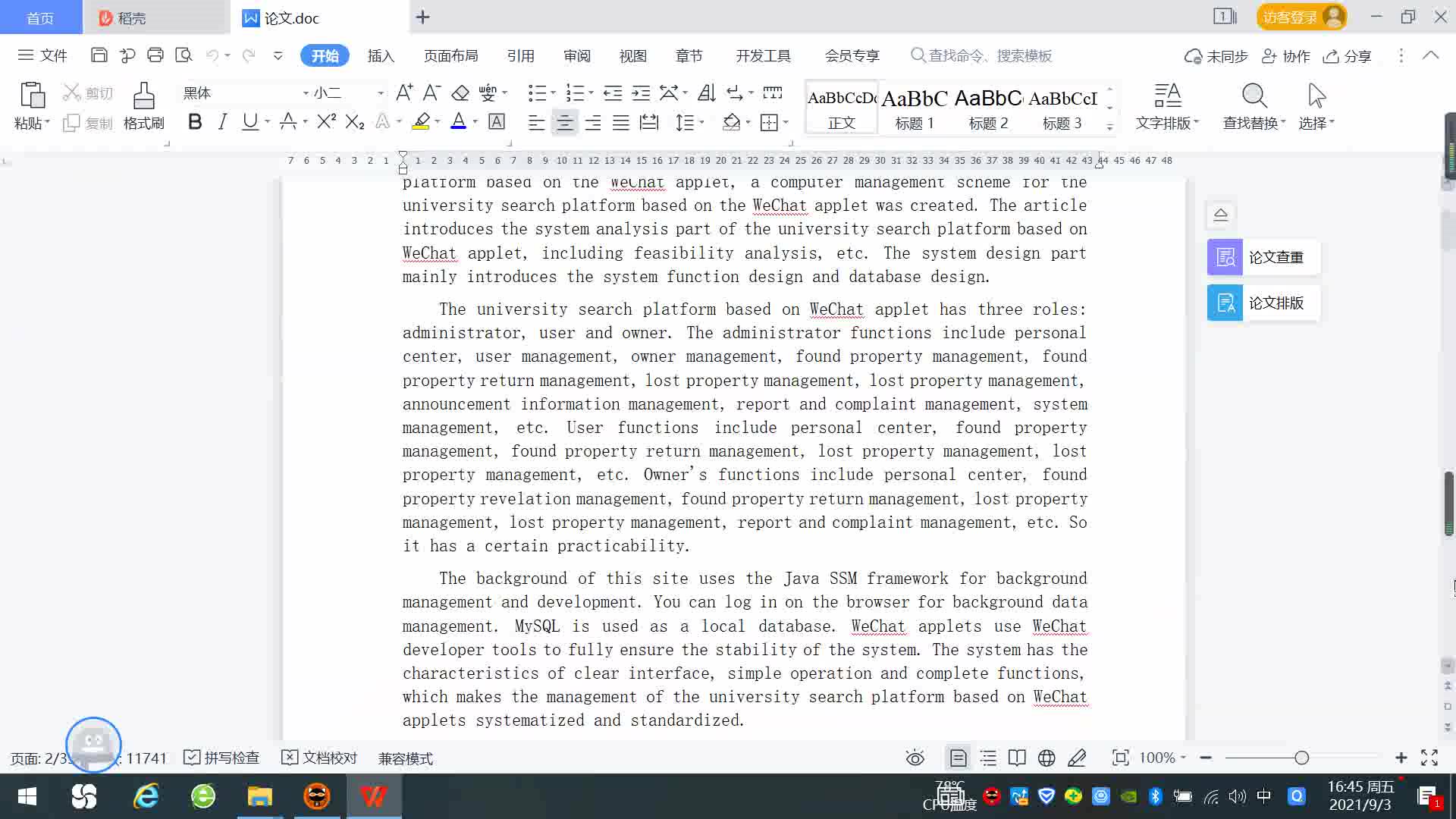Screen dimensions: 1456x819
Task: Click the increase font size icon
Action: [x=404, y=93]
